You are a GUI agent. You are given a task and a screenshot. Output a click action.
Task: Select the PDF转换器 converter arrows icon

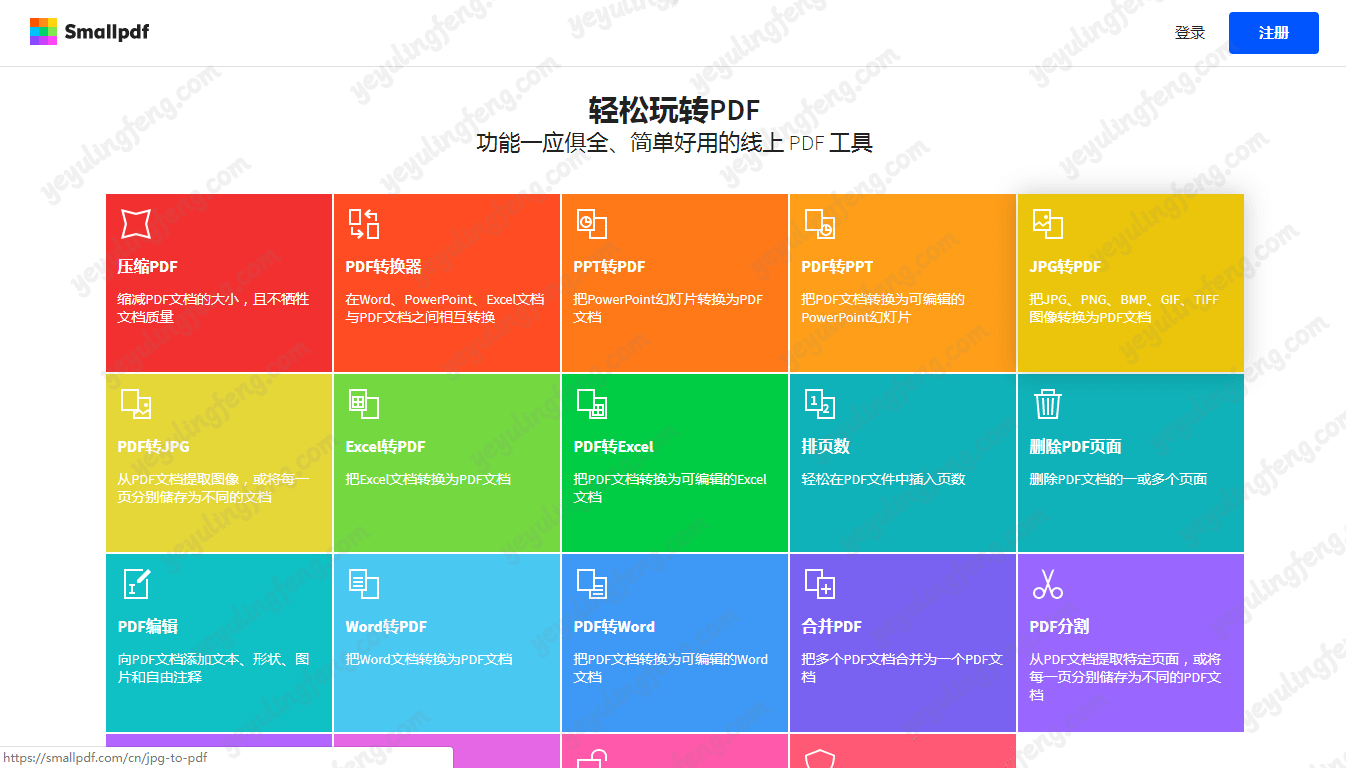[363, 224]
